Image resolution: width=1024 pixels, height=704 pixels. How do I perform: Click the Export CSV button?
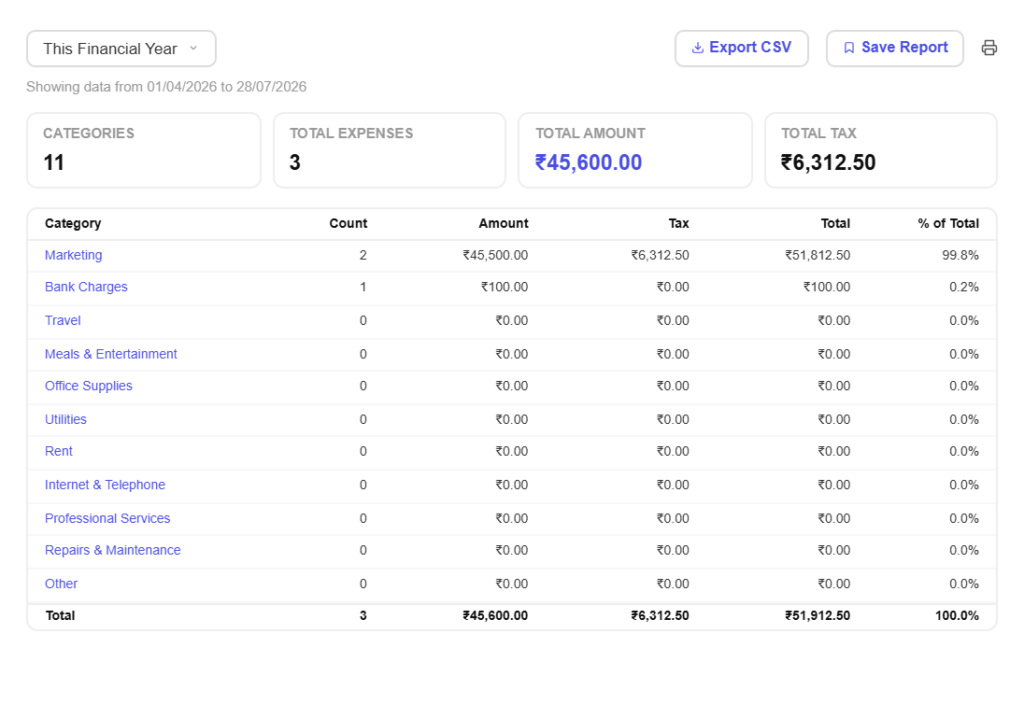tap(741, 48)
